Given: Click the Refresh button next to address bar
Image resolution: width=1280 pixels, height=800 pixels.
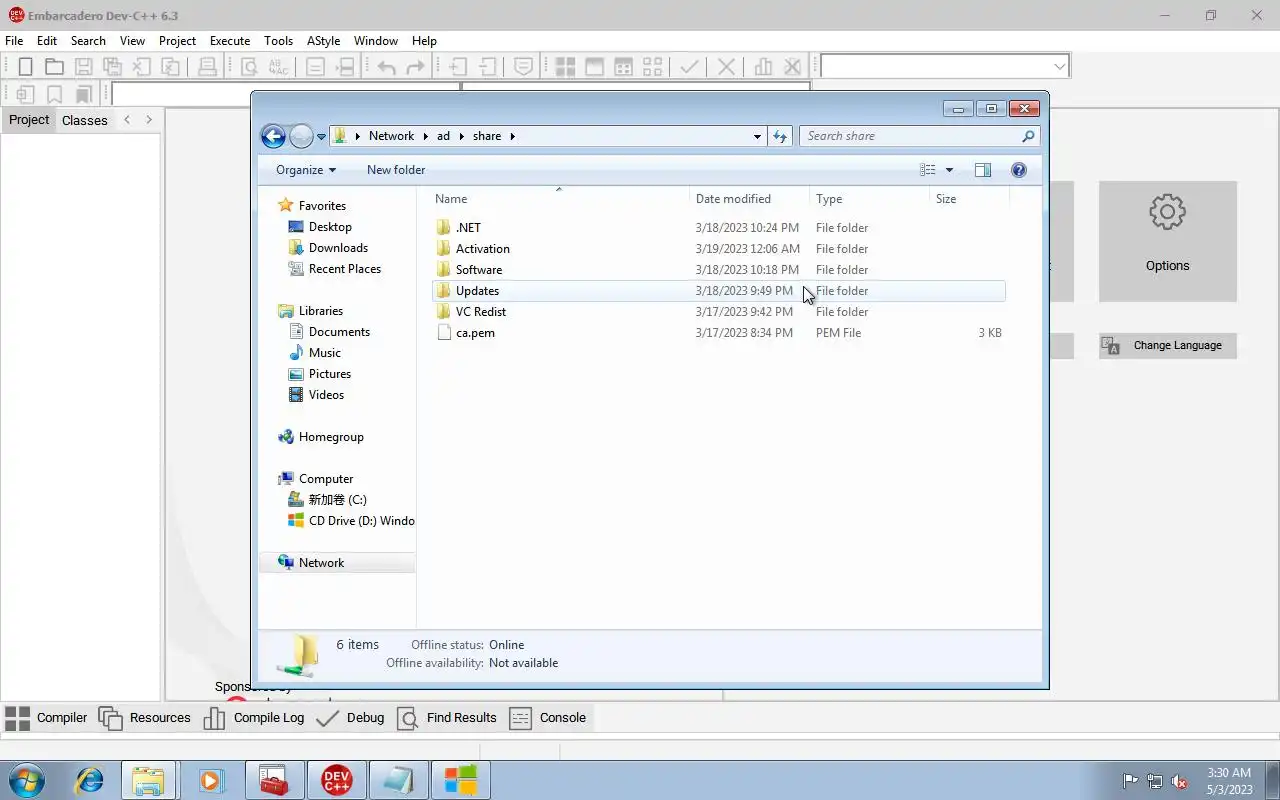Looking at the screenshot, I should point(780,136).
